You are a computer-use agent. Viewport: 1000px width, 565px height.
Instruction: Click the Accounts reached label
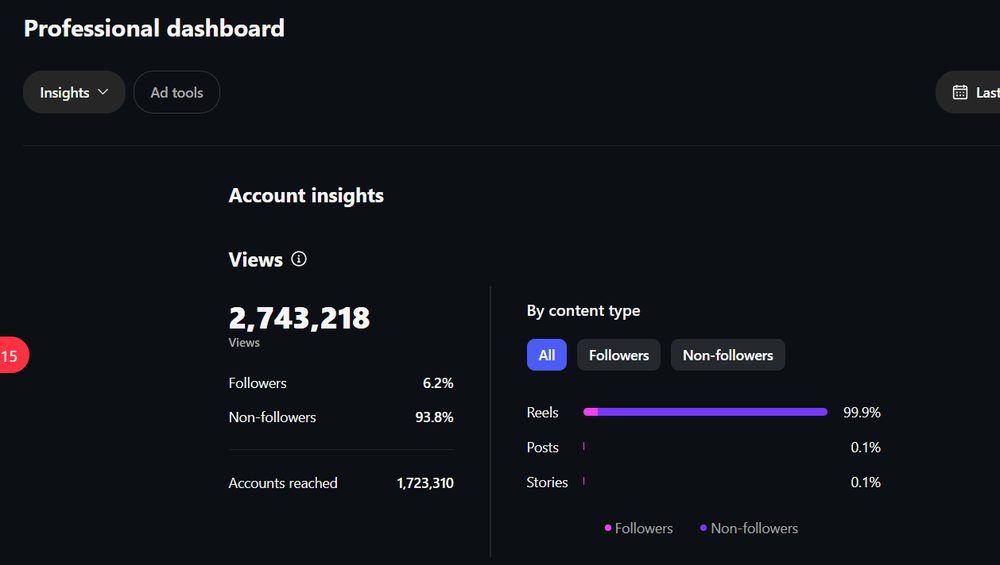click(x=283, y=483)
